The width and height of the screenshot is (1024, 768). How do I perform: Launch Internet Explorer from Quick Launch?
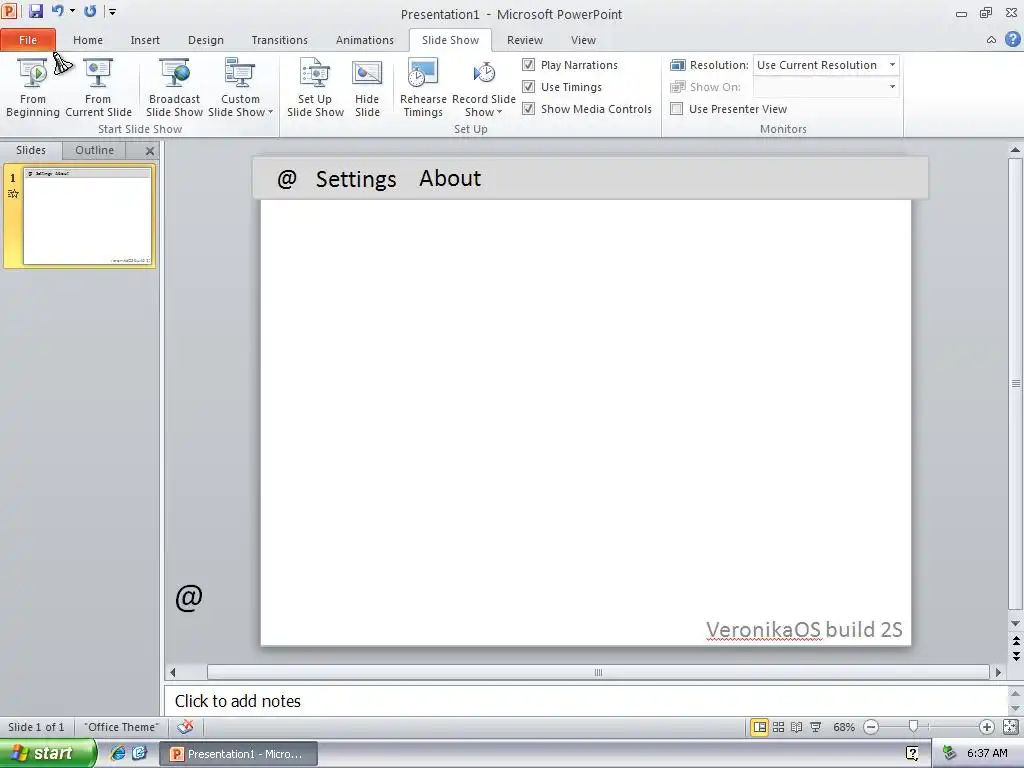(x=118, y=753)
